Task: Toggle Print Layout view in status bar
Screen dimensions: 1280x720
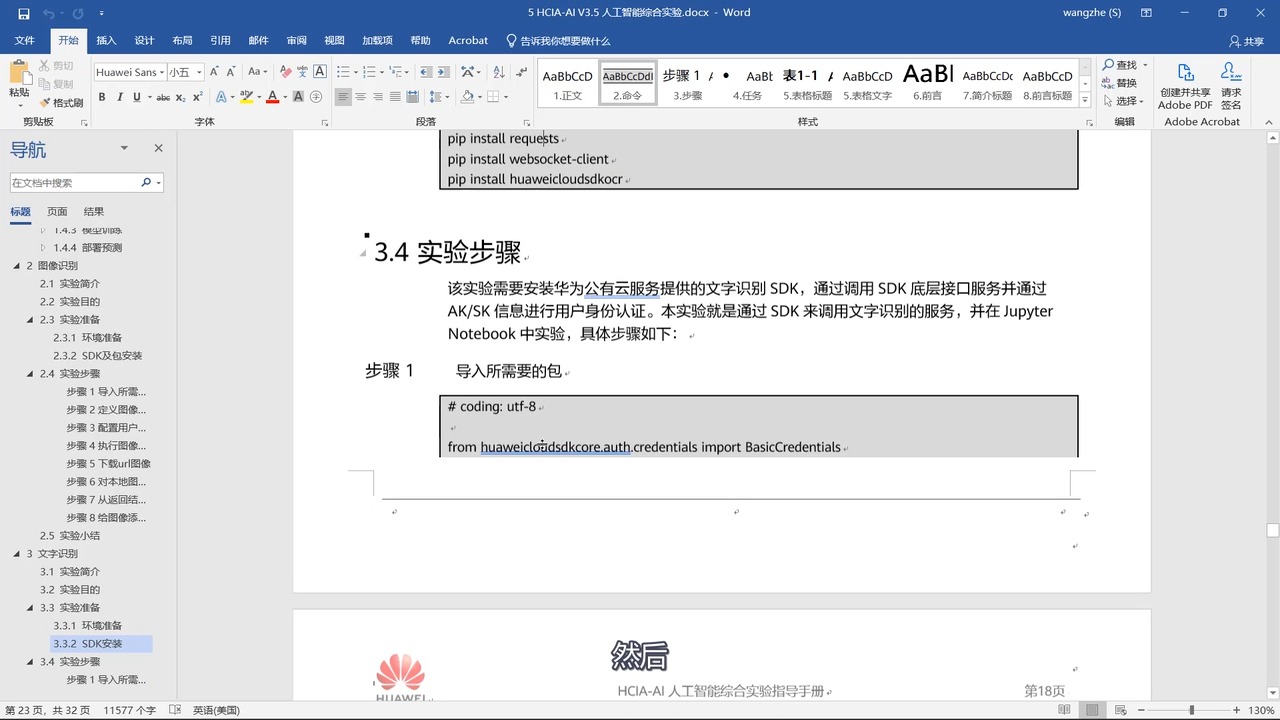Action: (x=1092, y=710)
